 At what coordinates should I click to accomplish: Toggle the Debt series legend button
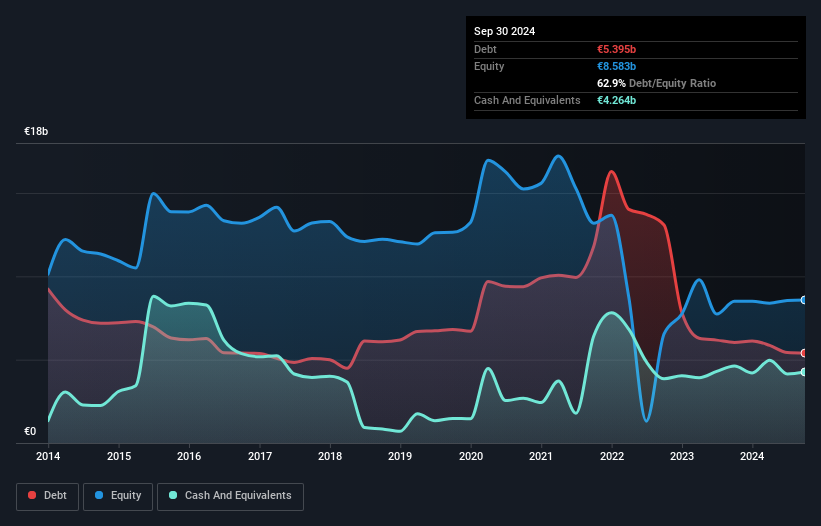(48, 496)
